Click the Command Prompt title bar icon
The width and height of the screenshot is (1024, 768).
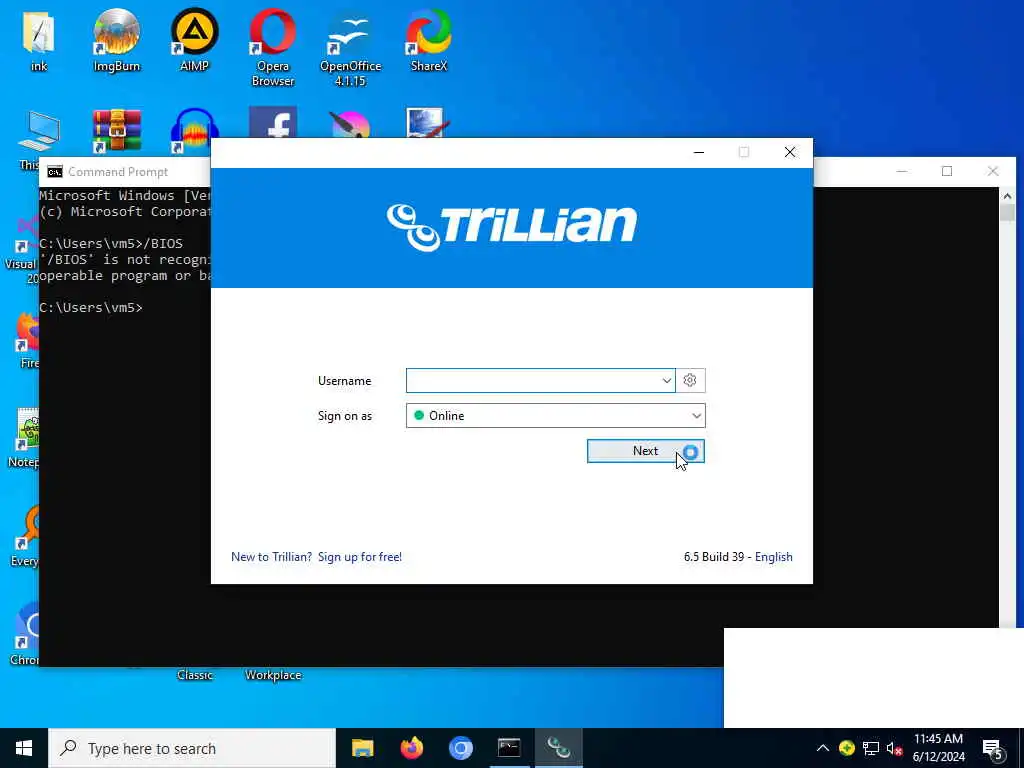tap(55, 172)
